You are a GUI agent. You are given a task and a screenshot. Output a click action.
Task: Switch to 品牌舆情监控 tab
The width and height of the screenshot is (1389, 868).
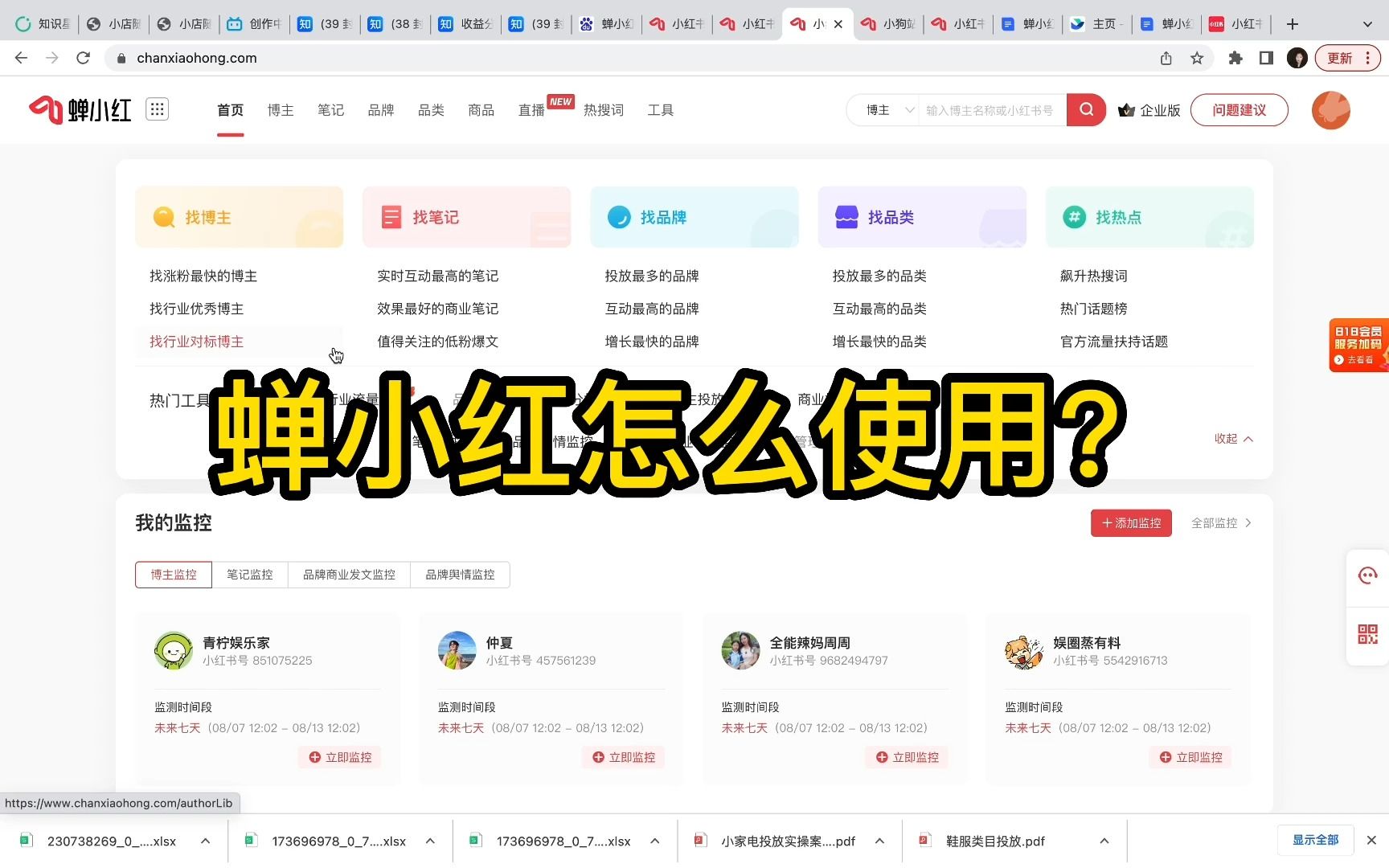460,575
